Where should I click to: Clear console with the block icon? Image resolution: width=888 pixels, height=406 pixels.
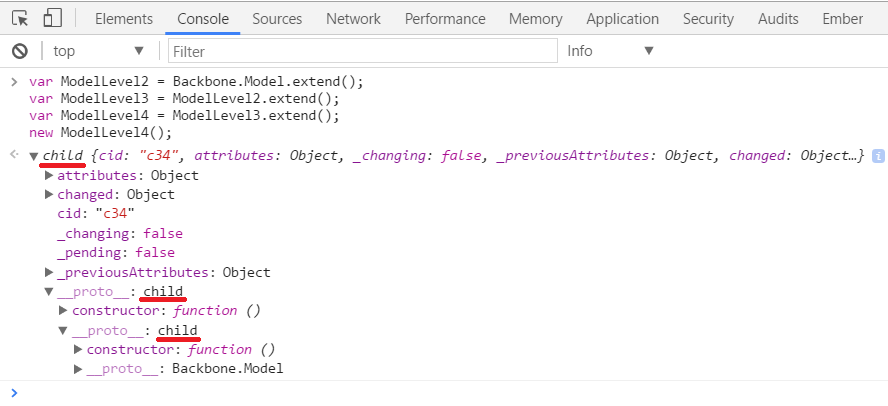19,51
